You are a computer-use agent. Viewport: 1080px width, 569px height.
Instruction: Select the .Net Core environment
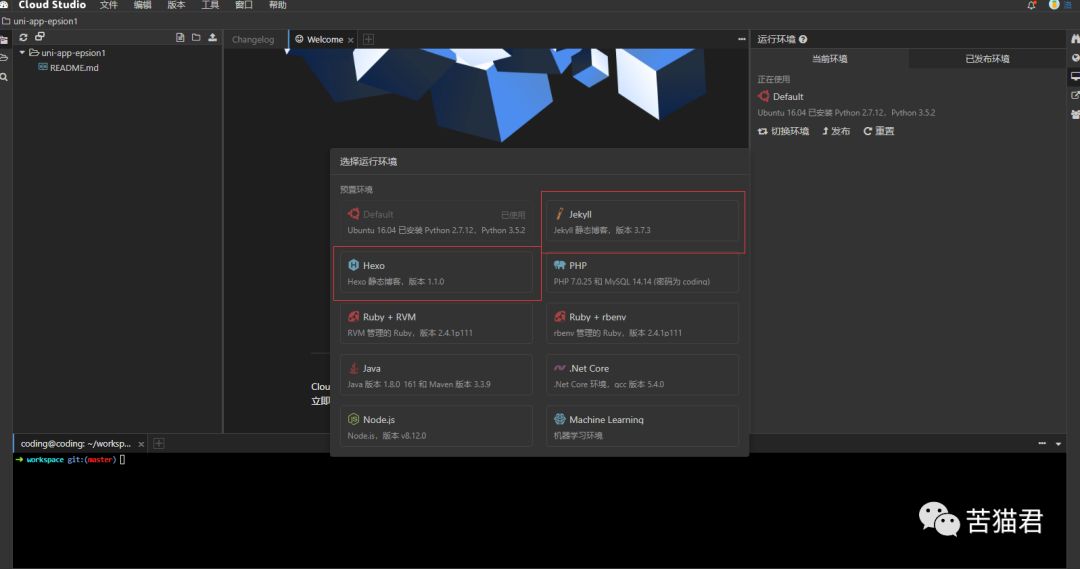point(642,375)
